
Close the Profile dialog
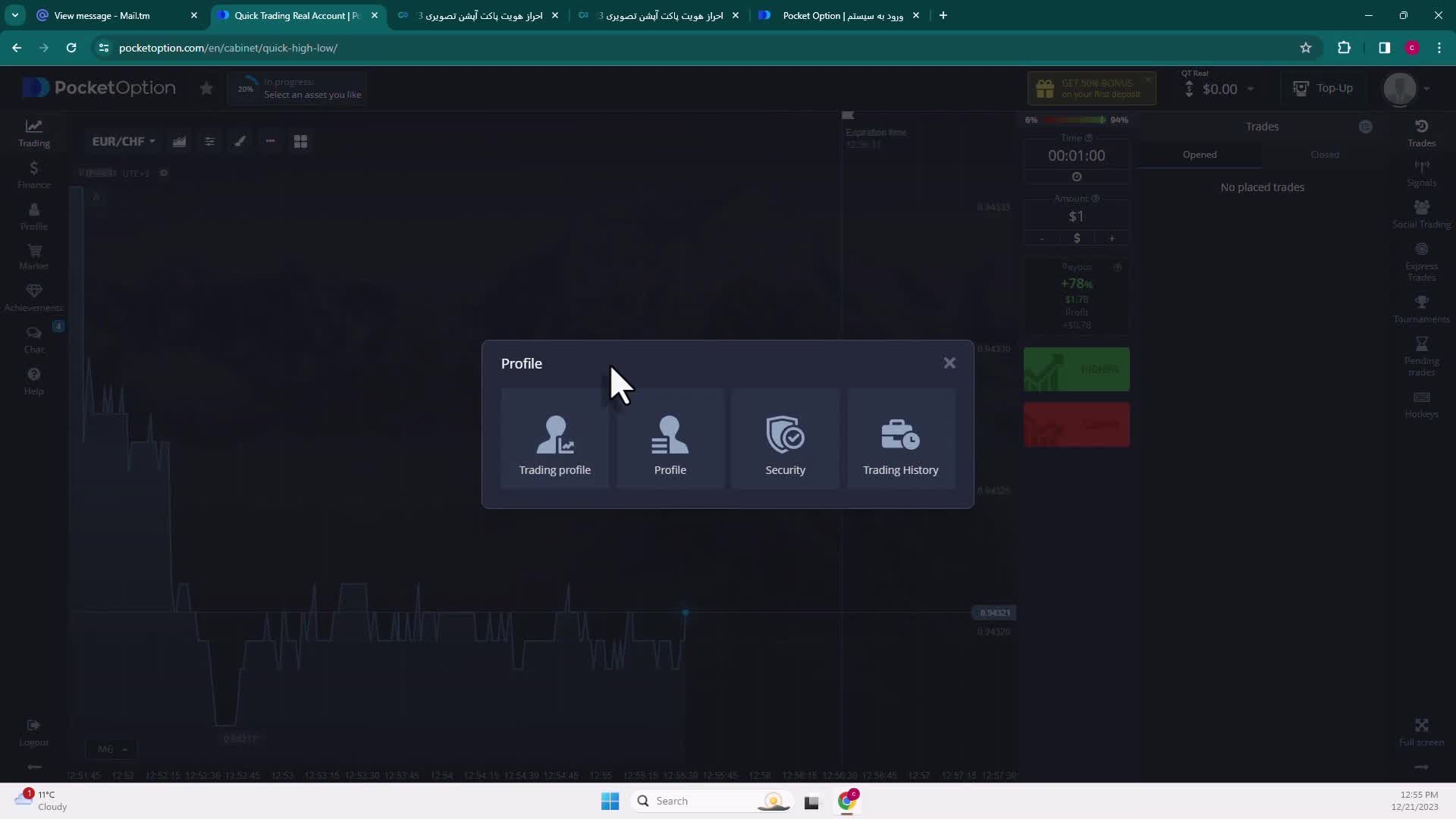[949, 363]
